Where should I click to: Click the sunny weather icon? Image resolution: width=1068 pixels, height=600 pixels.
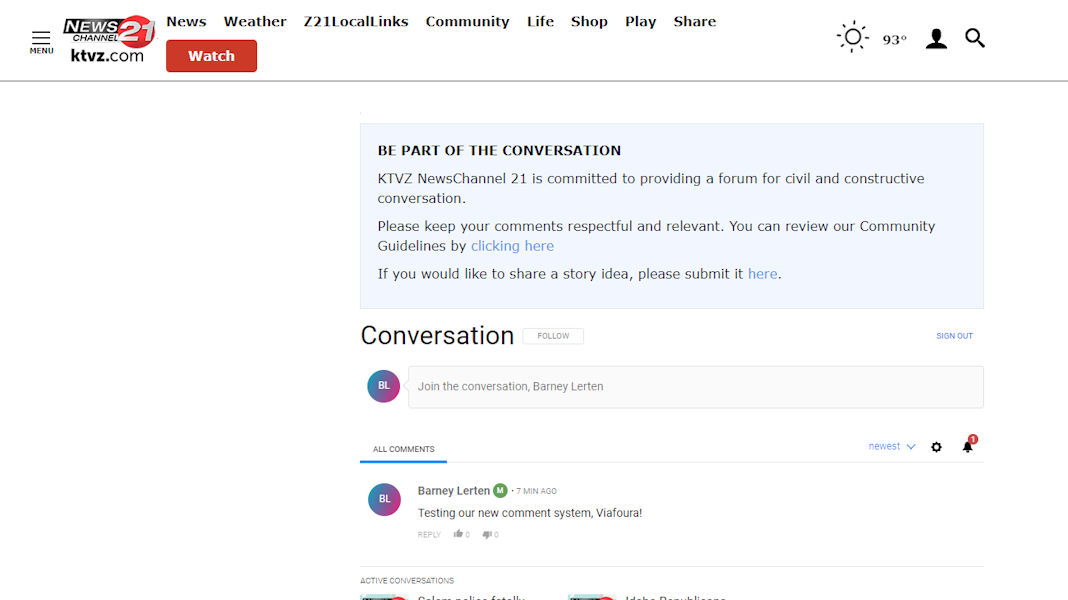pos(852,39)
